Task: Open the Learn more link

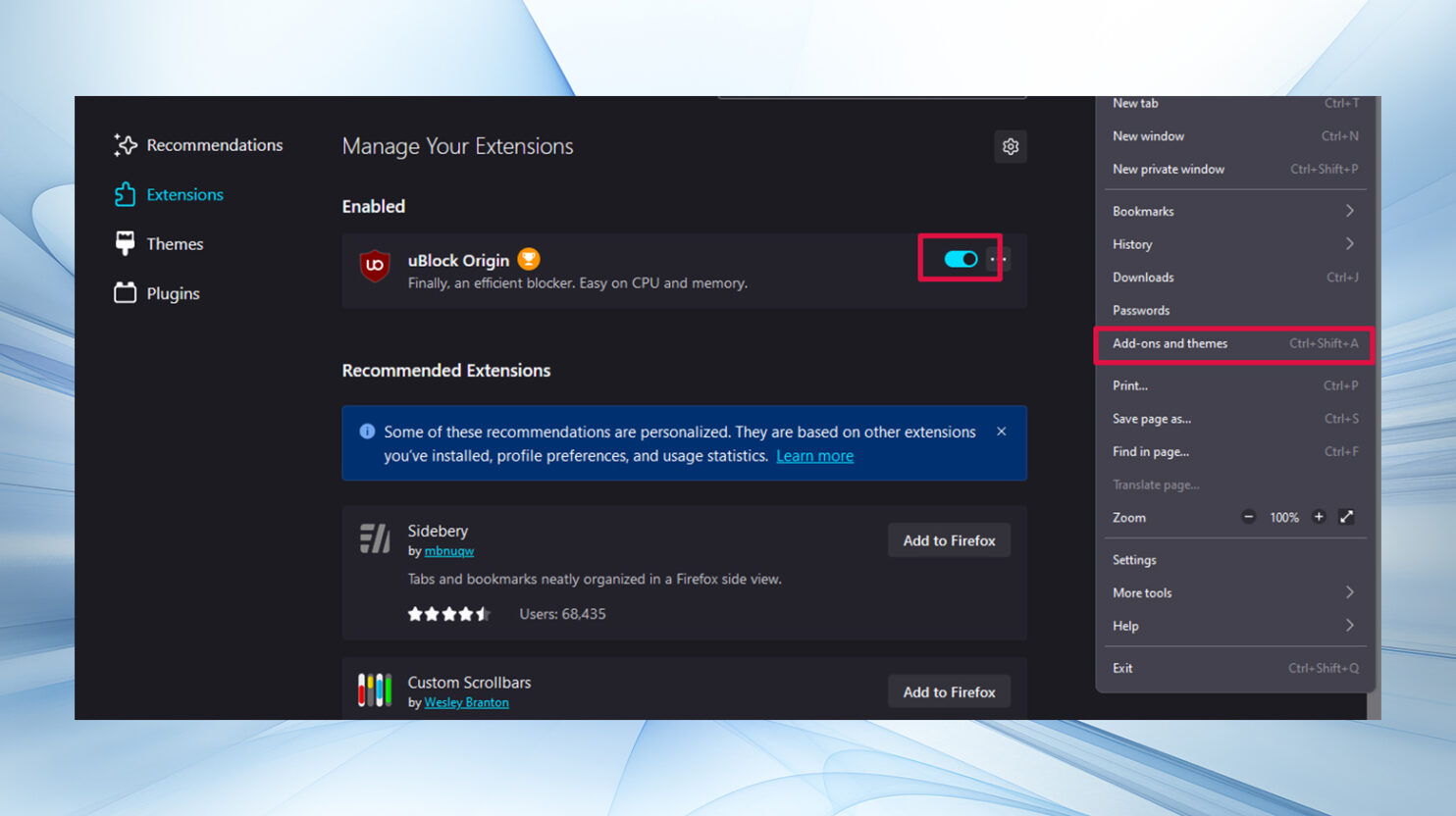Action: [x=814, y=456]
